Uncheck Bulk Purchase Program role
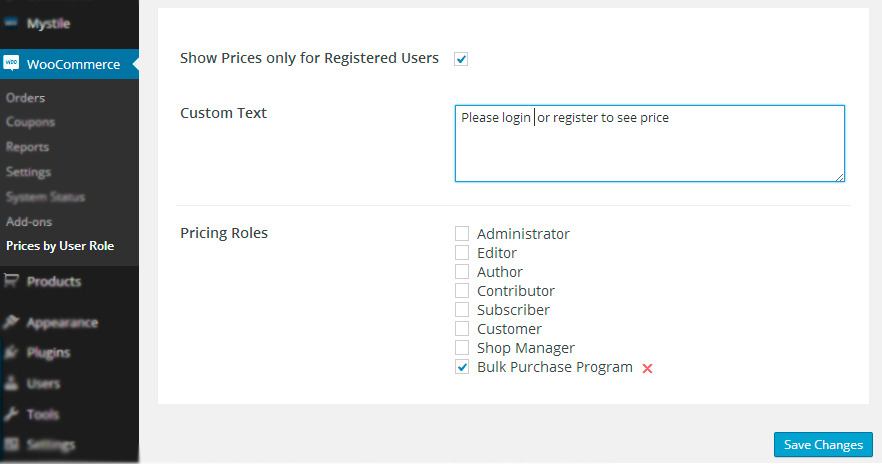Image resolution: width=882 pixels, height=464 pixels. [462, 367]
